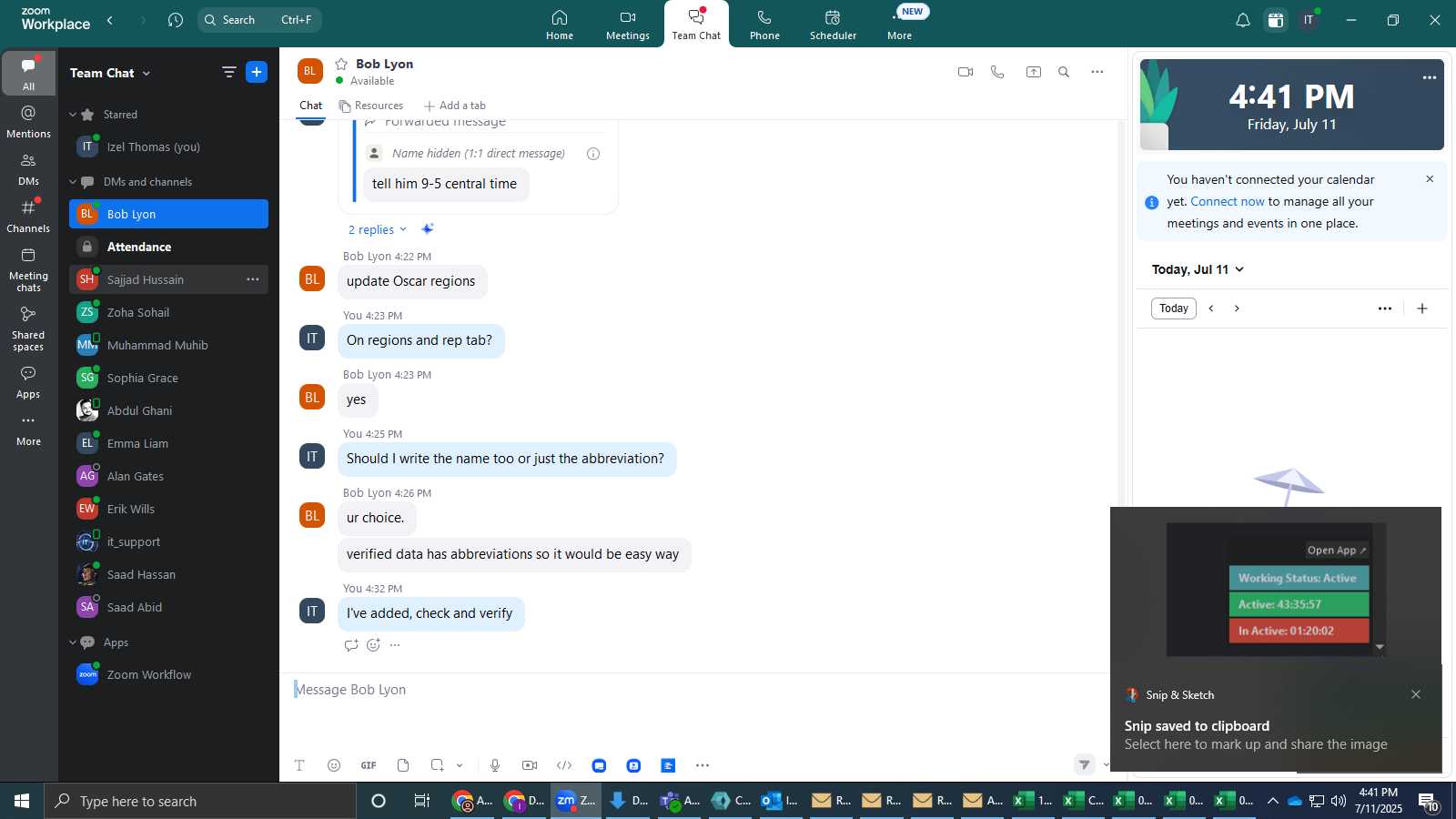Open the notifications bell
This screenshot has height=819, width=1456.
pos(1243,20)
